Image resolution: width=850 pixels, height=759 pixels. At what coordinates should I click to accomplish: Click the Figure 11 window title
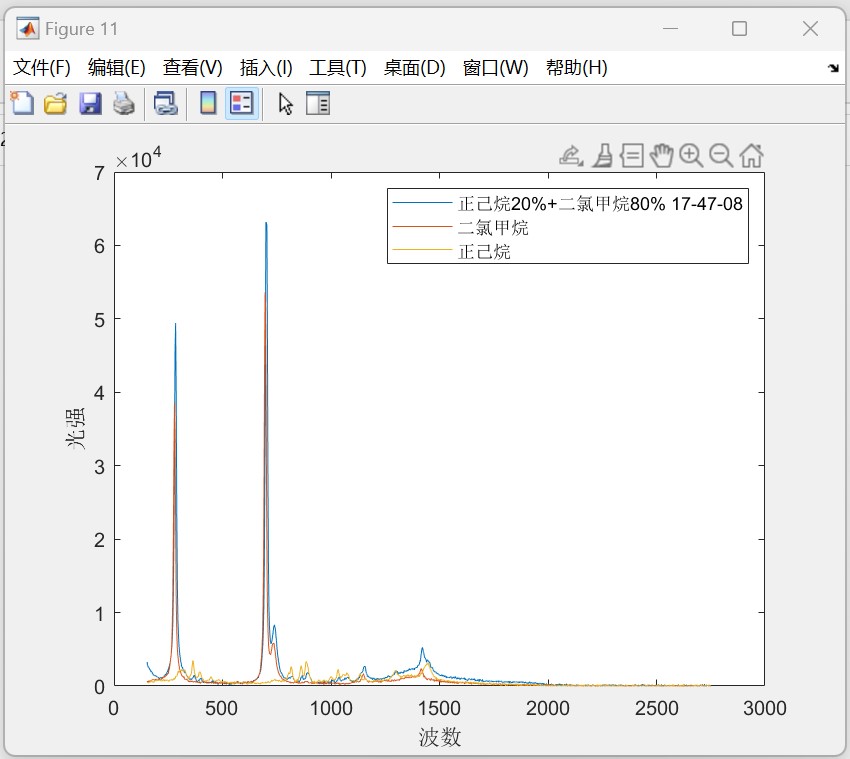point(81,29)
